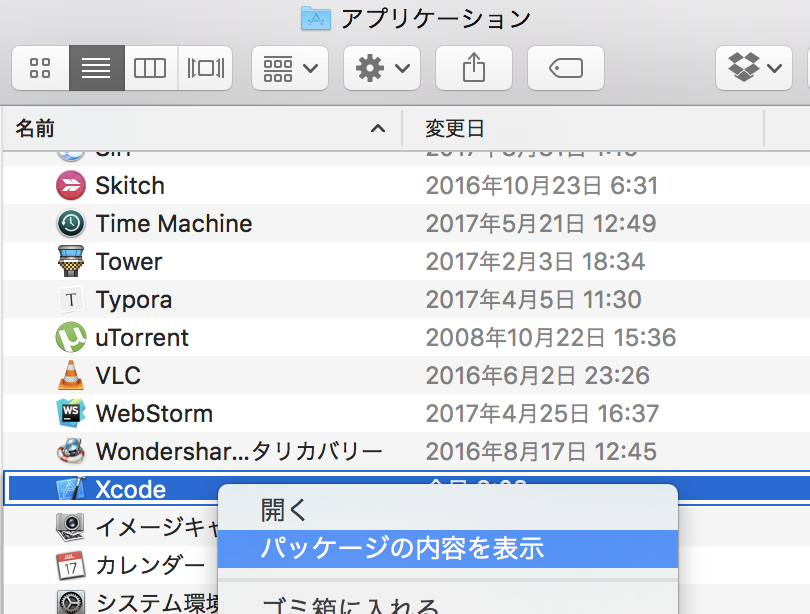Image resolution: width=810 pixels, height=614 pixels.
Task: Click date 2016年8月17日 12:45
Action: [541, 451]
